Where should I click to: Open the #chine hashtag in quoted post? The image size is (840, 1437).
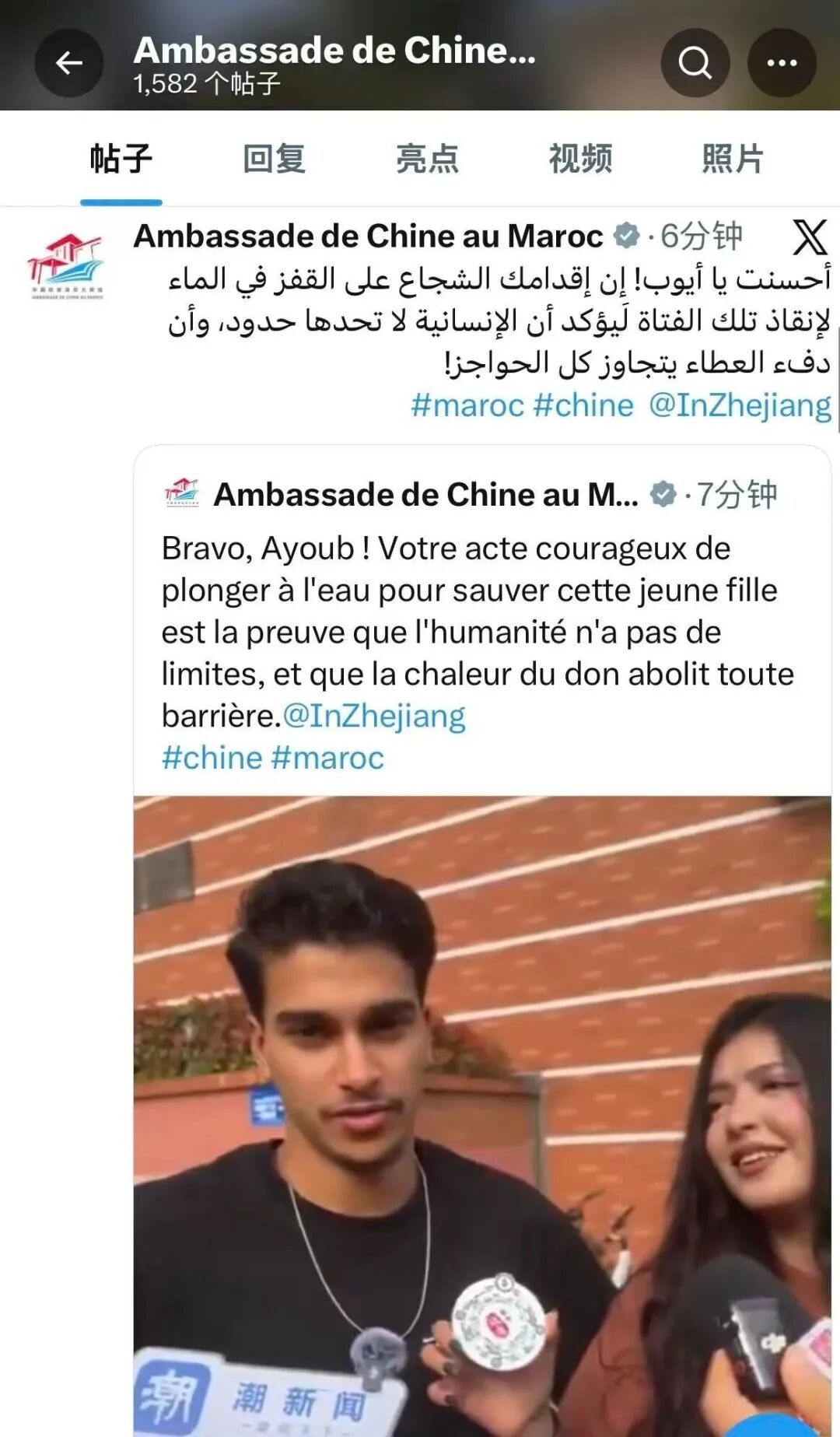point(212,758)
